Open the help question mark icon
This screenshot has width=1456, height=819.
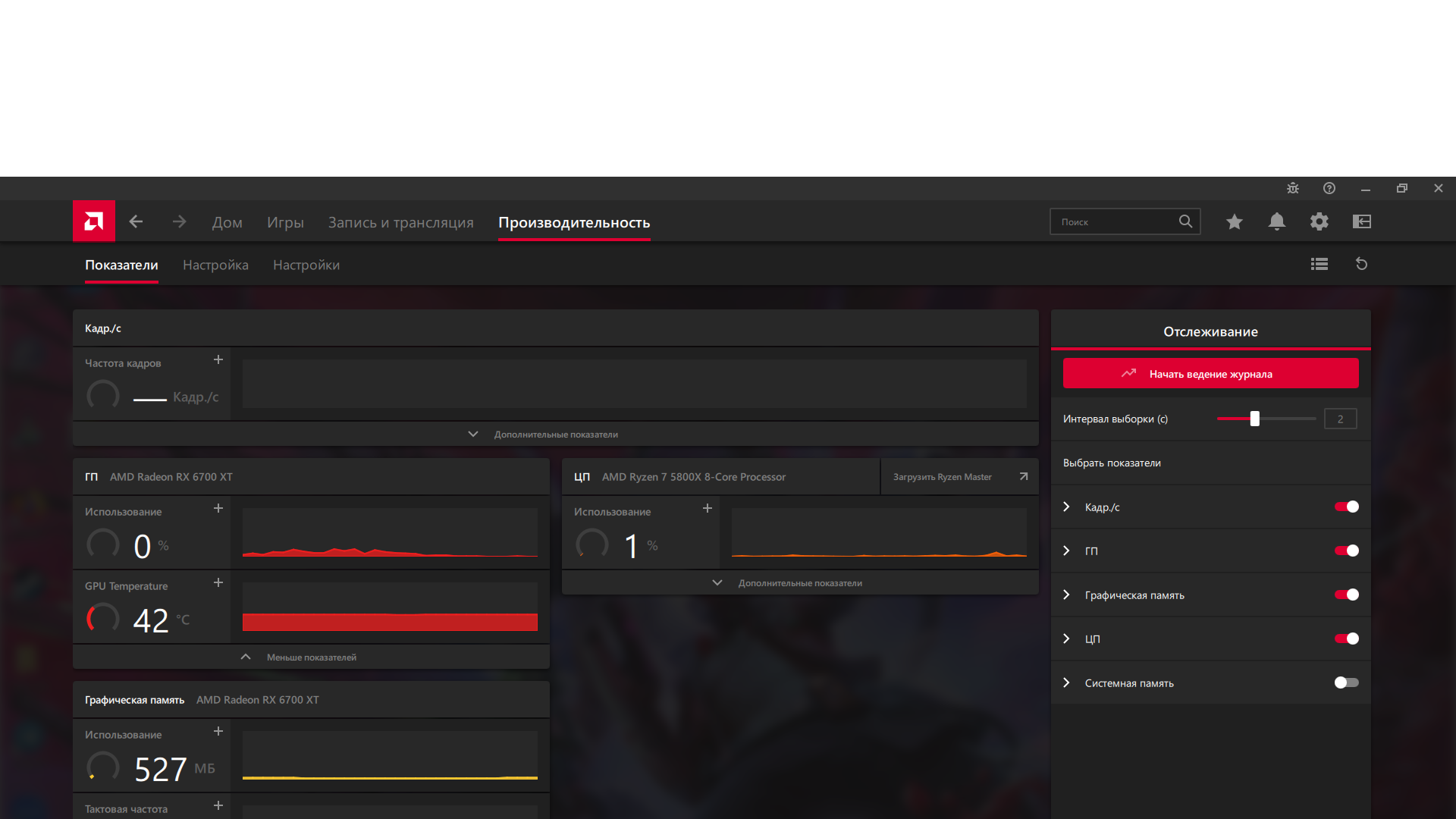pyautogui.click(x=1329, y=188)
